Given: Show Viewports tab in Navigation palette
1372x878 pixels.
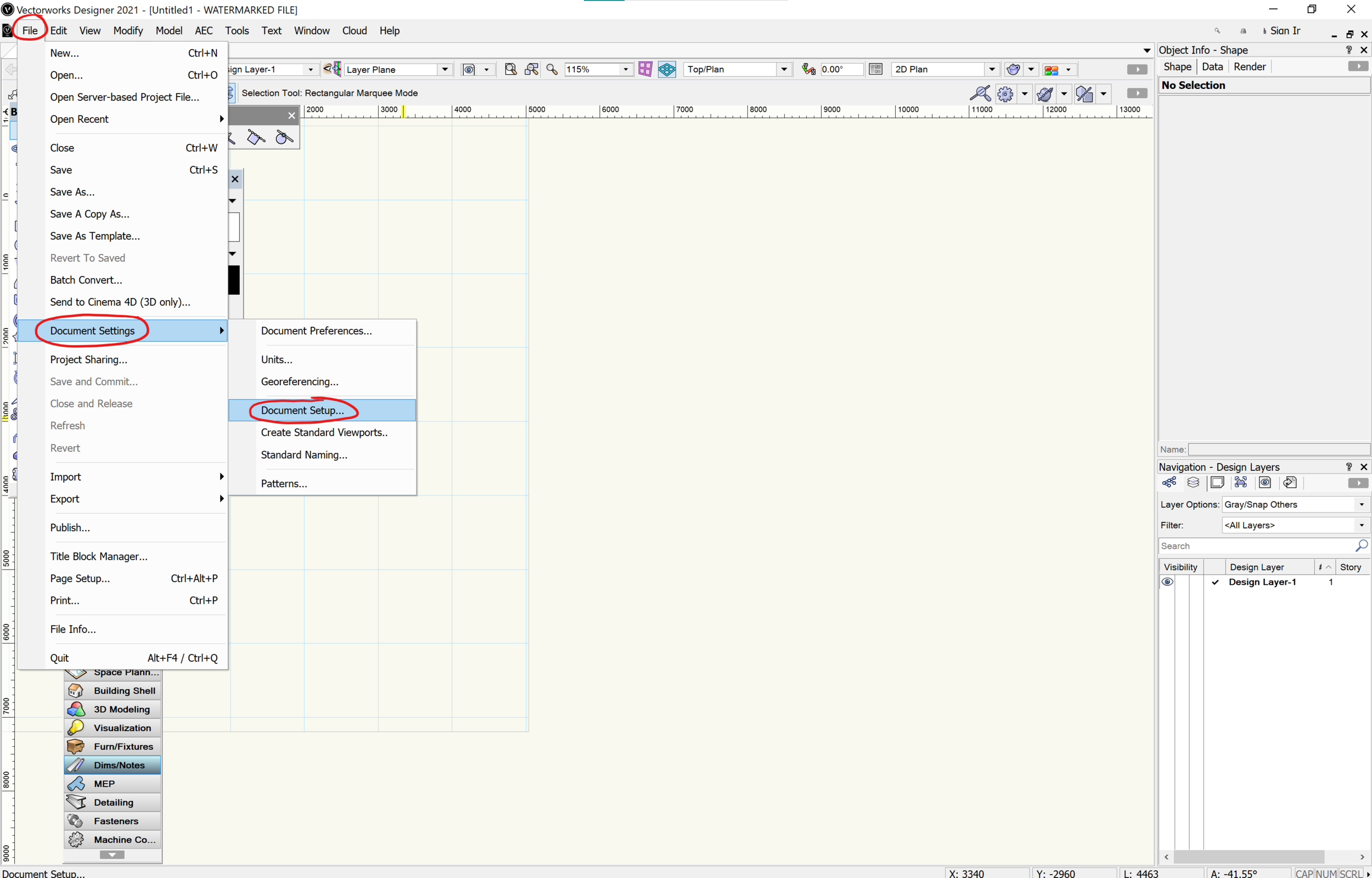Looking at the screenshot, I should tap(1241, 482).
